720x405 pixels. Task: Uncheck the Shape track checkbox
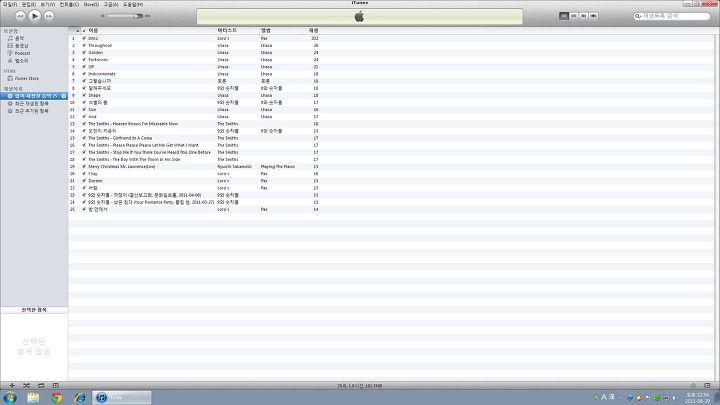(x=84, y=96)
